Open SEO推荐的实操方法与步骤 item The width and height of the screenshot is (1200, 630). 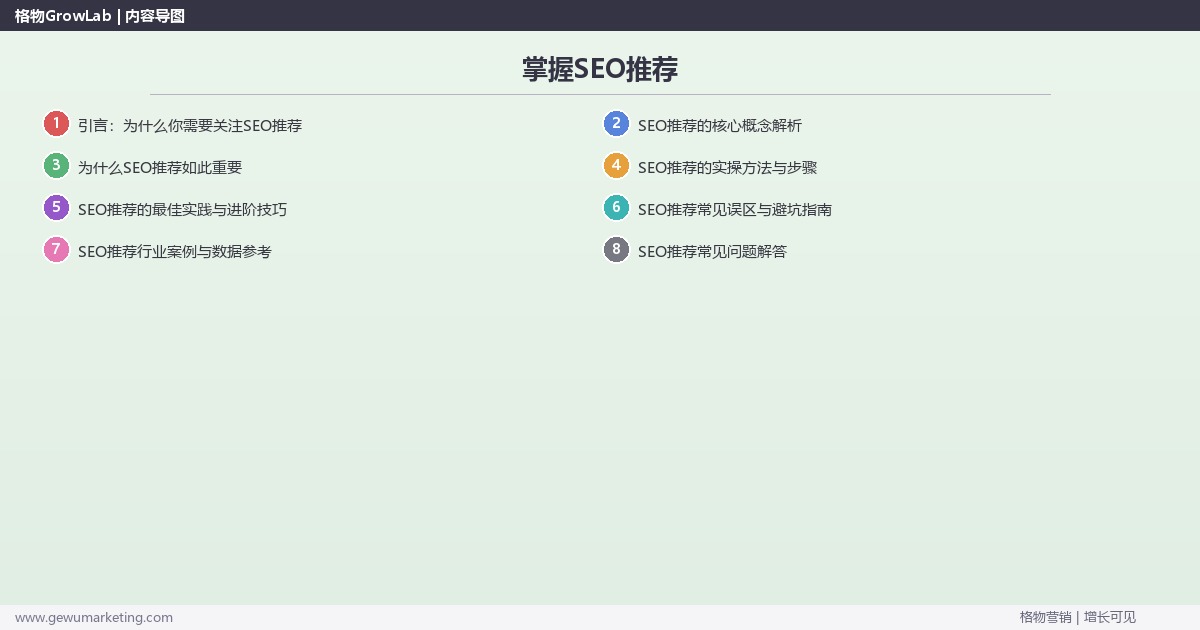point(727,168)
